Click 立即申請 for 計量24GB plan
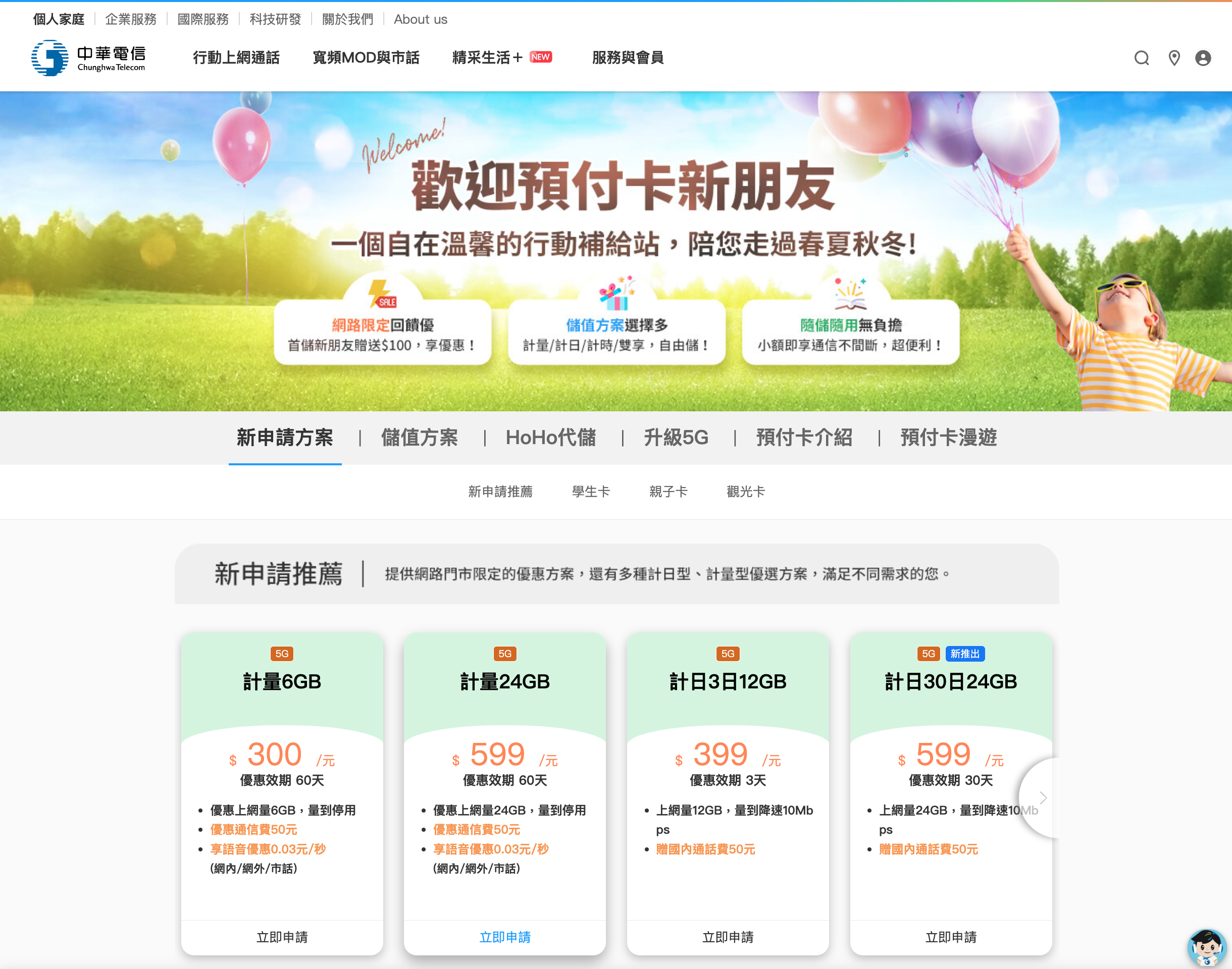 pyautogui.click(x=505, y=937)
